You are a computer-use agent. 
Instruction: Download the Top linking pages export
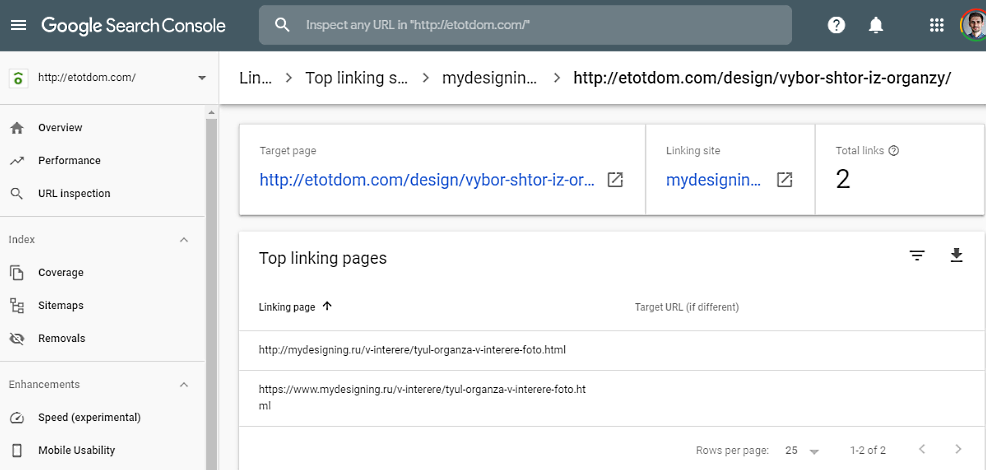click(956, 255)
